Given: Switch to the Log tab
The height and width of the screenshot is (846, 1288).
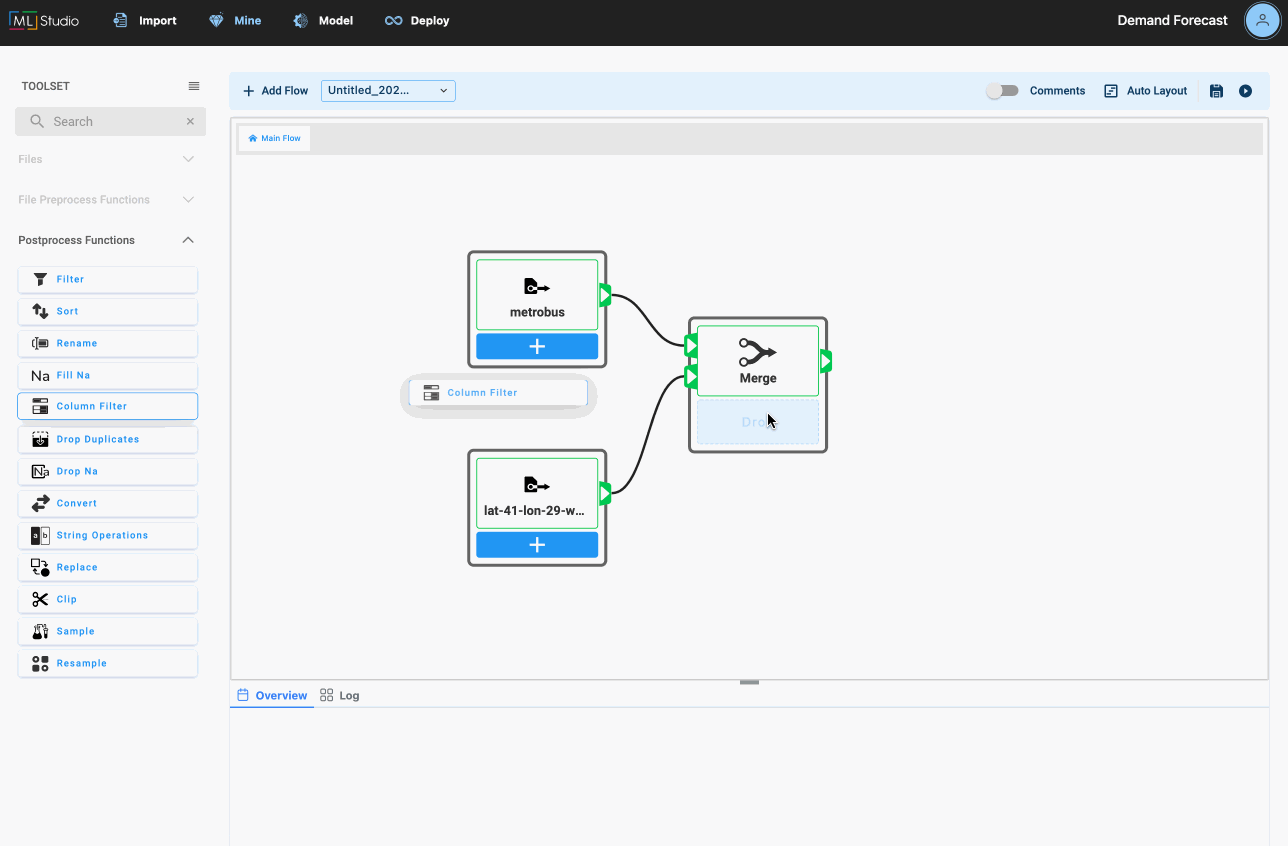Looking at the screenshot, I should pos(340,695).
